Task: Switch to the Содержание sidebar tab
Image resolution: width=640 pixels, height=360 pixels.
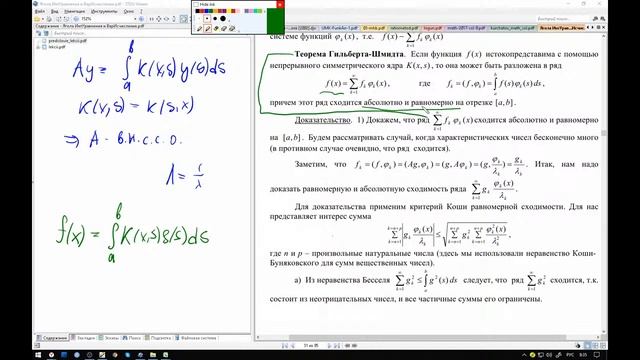Action: point(52,338)
